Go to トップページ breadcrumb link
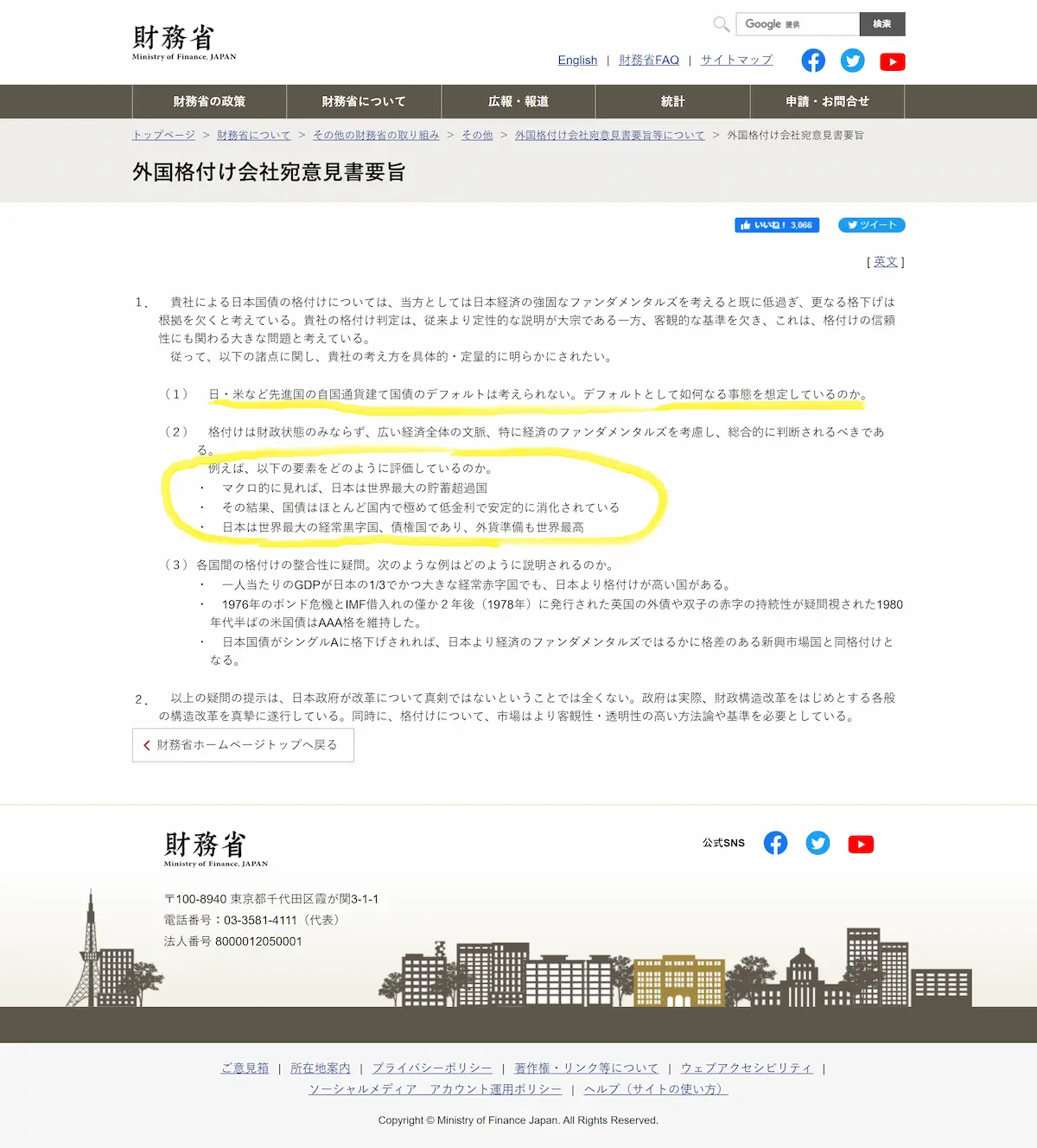 tap(163, 135)
